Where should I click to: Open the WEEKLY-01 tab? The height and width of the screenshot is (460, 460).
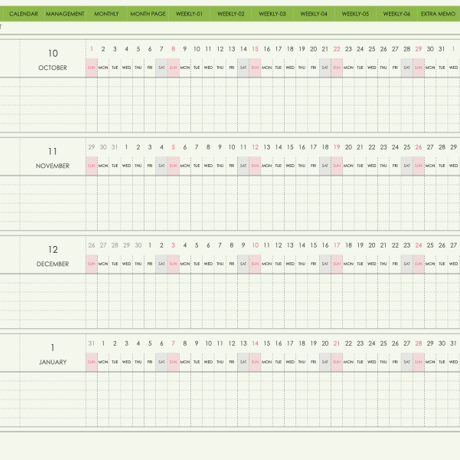(x=189, y=14)
